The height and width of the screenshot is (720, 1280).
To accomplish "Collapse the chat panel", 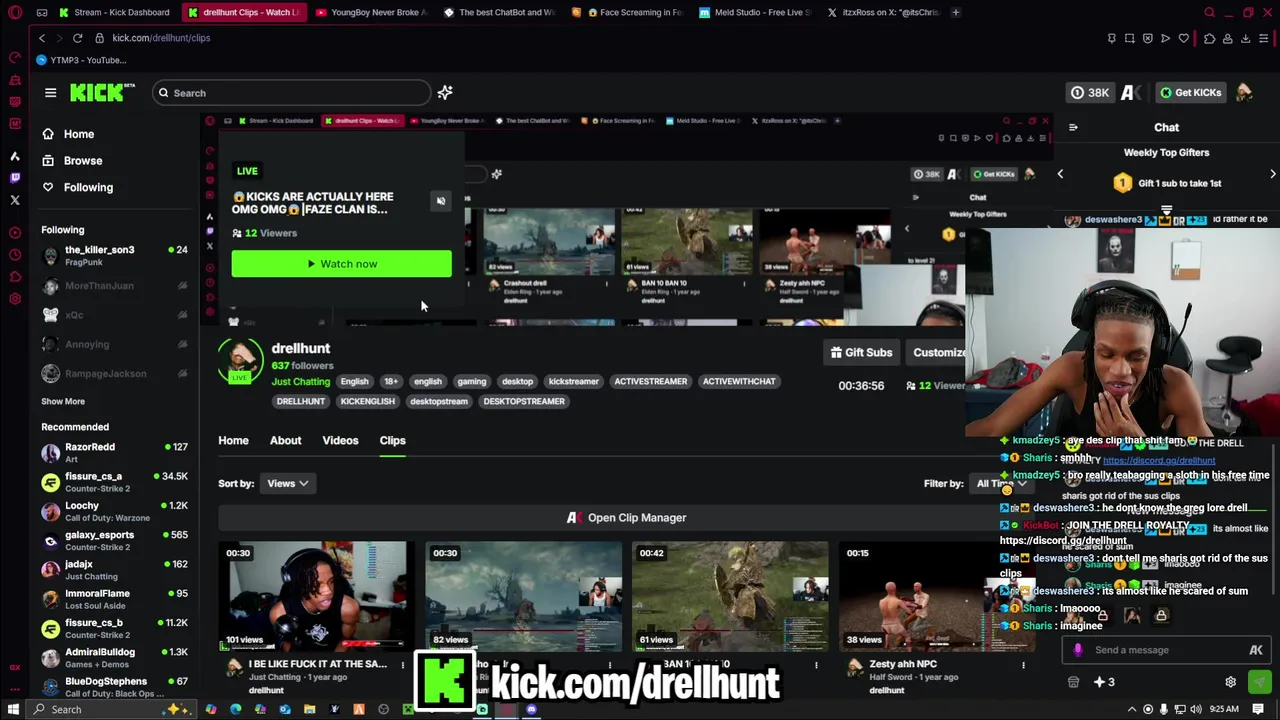I will click(x=1073, y=128).
